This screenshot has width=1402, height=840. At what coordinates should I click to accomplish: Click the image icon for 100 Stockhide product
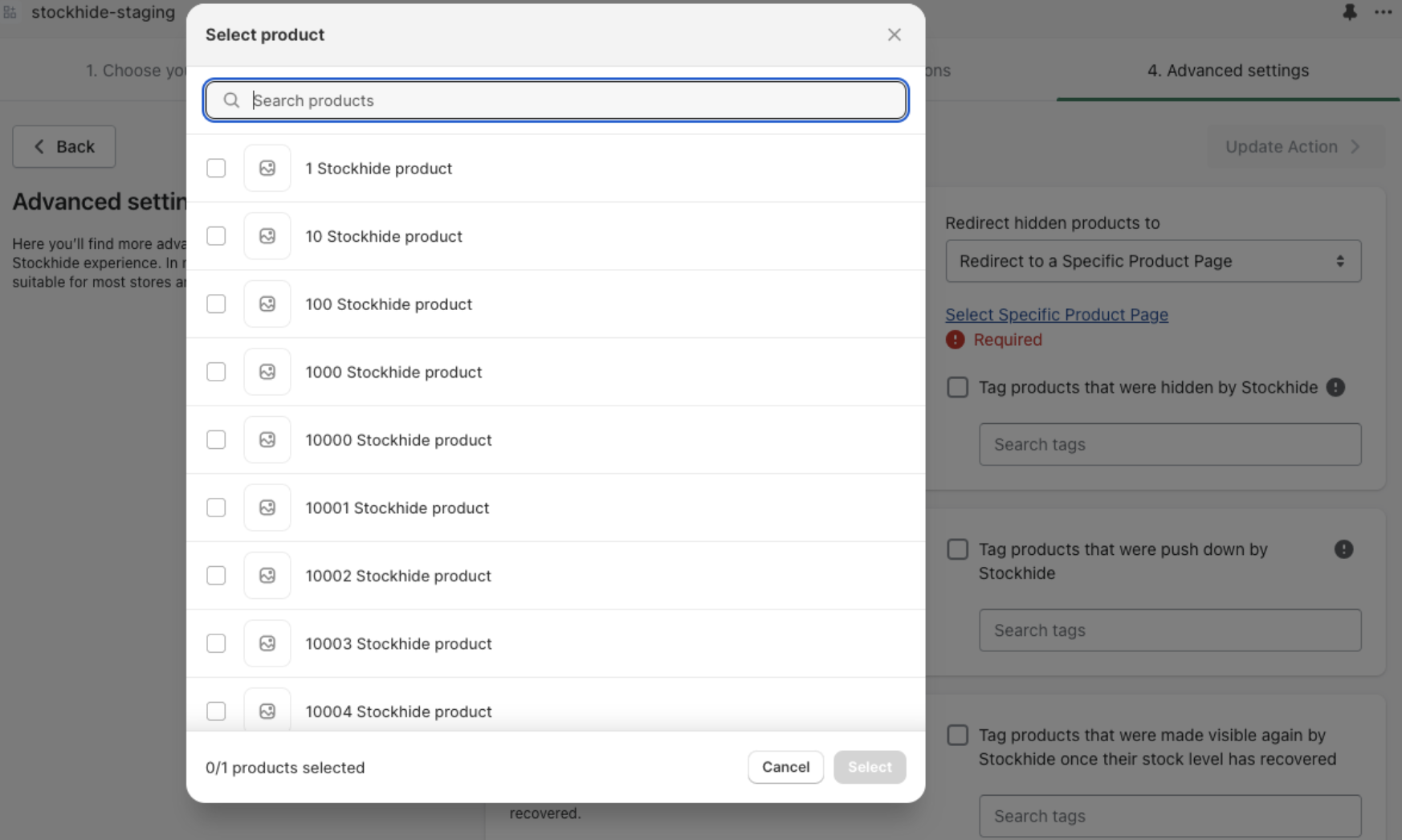(x=267, y=304)
